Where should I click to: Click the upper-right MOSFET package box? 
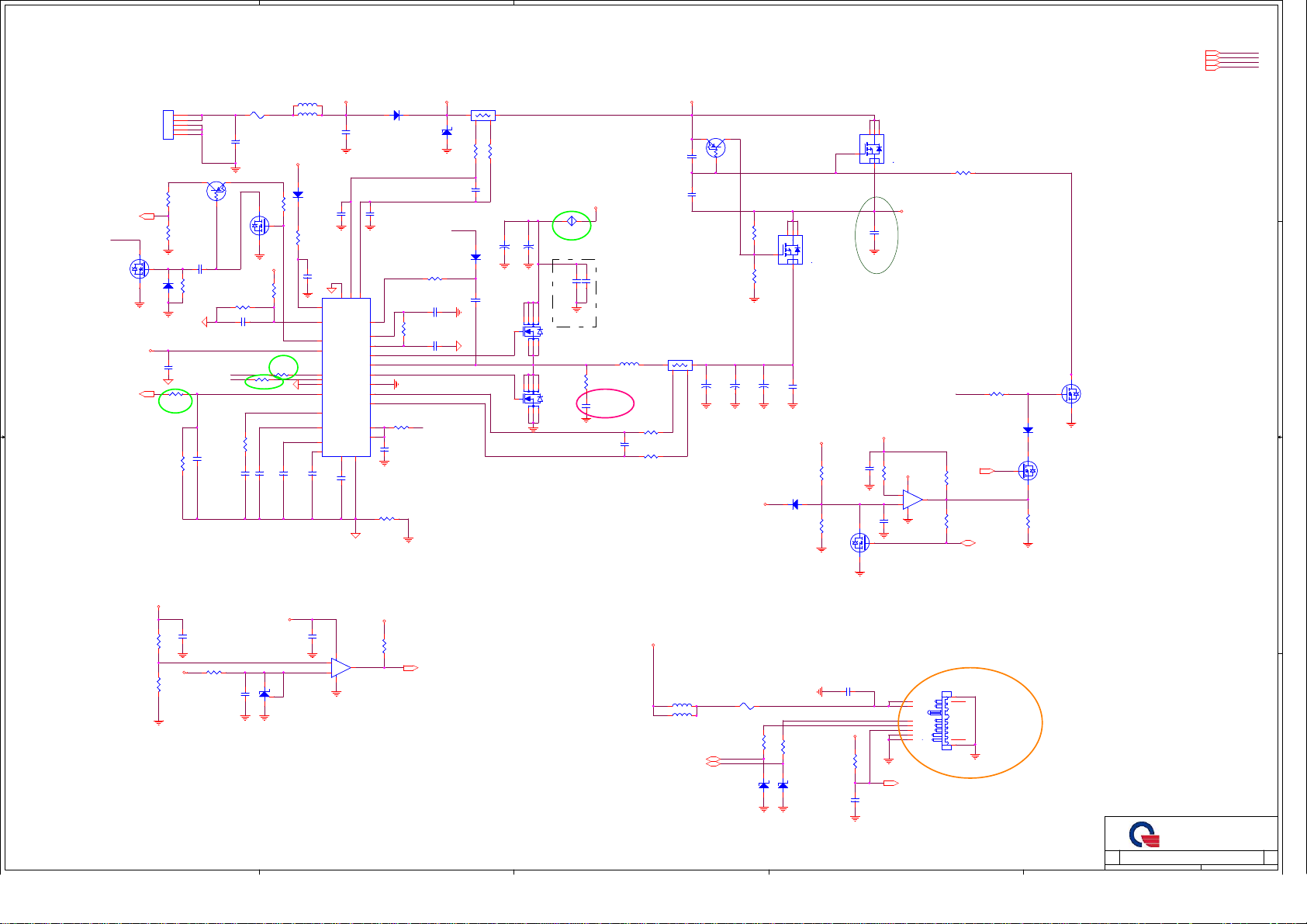(872, 148)
